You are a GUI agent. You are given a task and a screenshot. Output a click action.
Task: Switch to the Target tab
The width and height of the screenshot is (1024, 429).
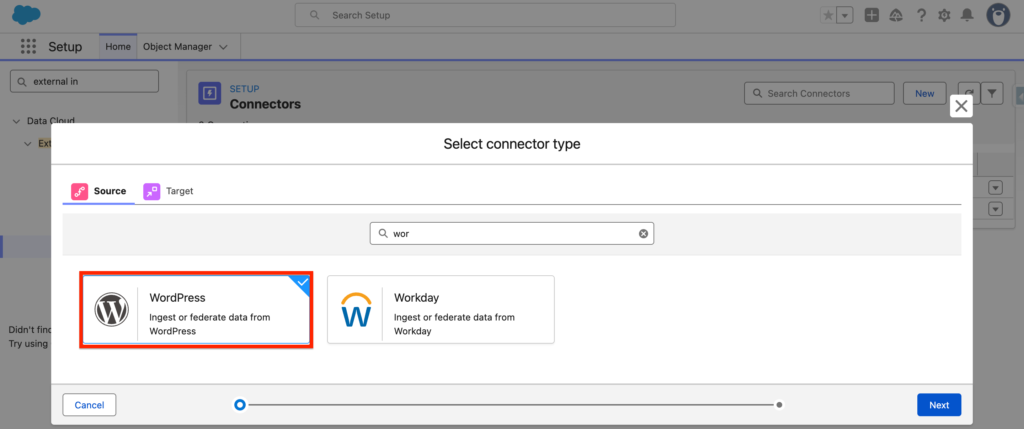click(168, 191)
